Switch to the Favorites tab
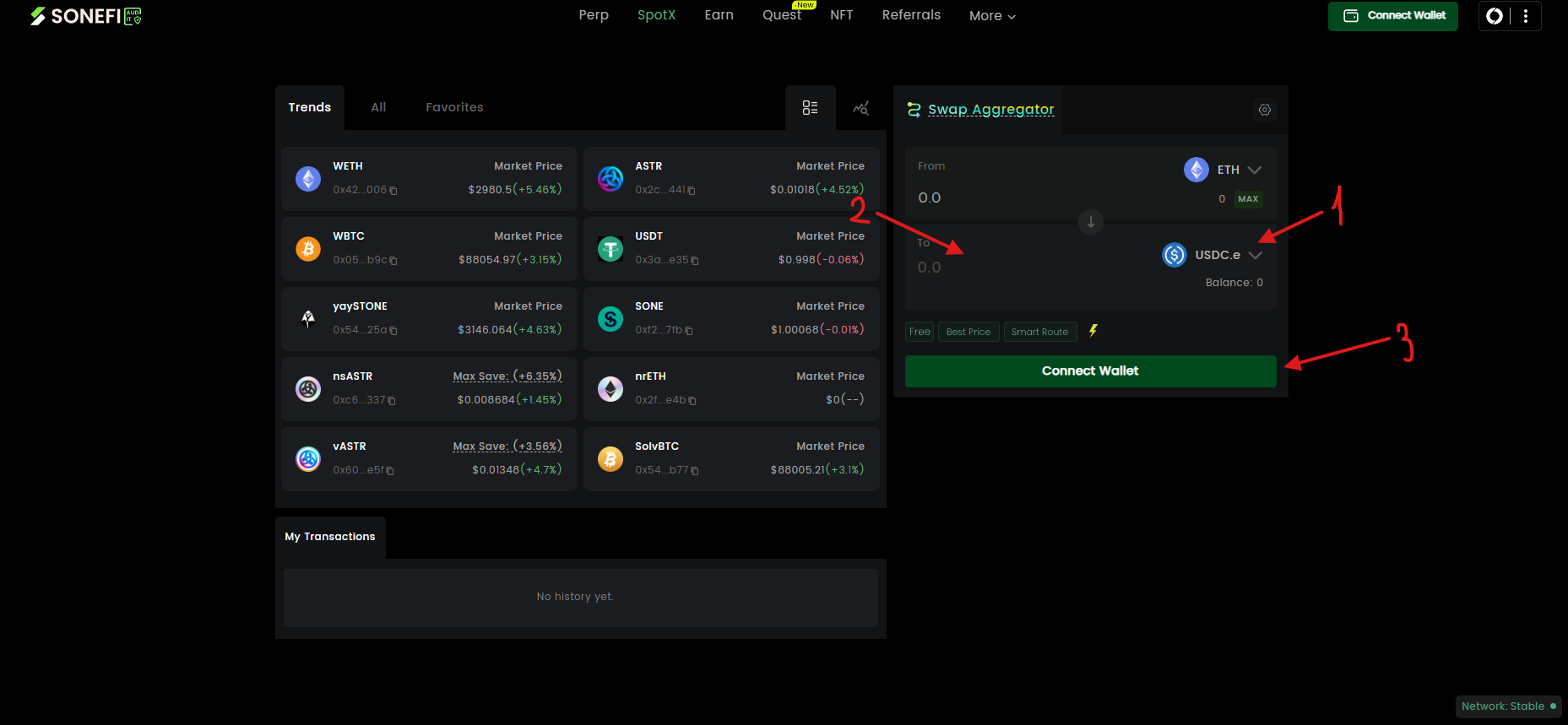Image resolution: width=1568 pixels, height=725 pixels. (x=454, y=107)
